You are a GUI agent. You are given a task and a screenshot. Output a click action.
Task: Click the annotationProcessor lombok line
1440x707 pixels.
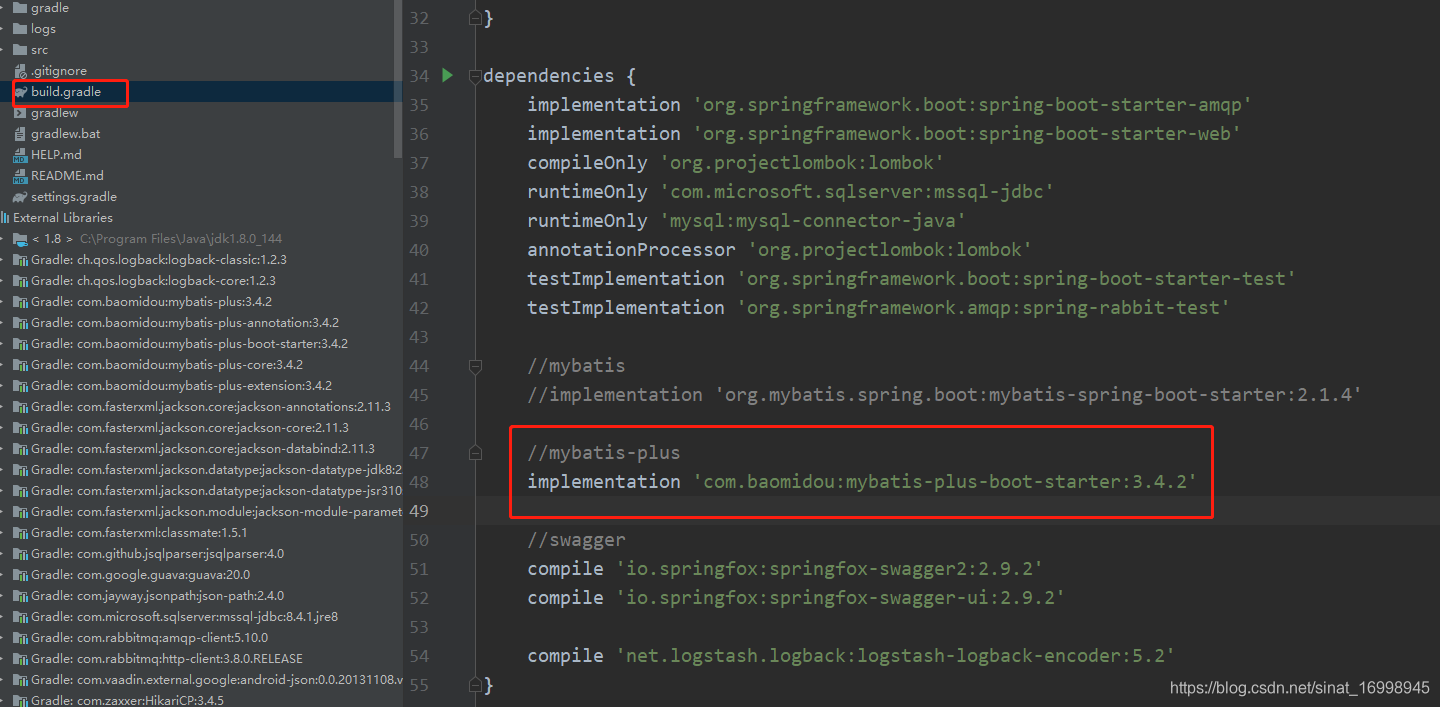coord(781,250)
